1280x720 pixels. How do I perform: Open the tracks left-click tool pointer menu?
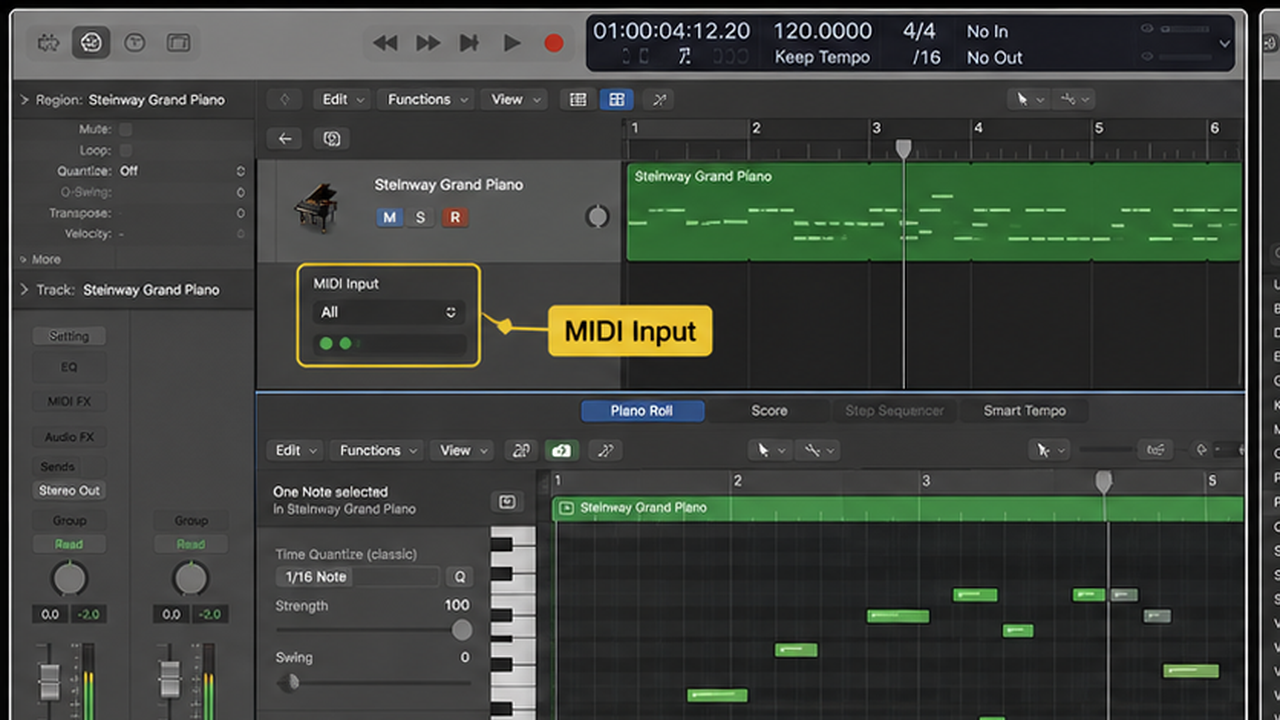(1030, 99)
